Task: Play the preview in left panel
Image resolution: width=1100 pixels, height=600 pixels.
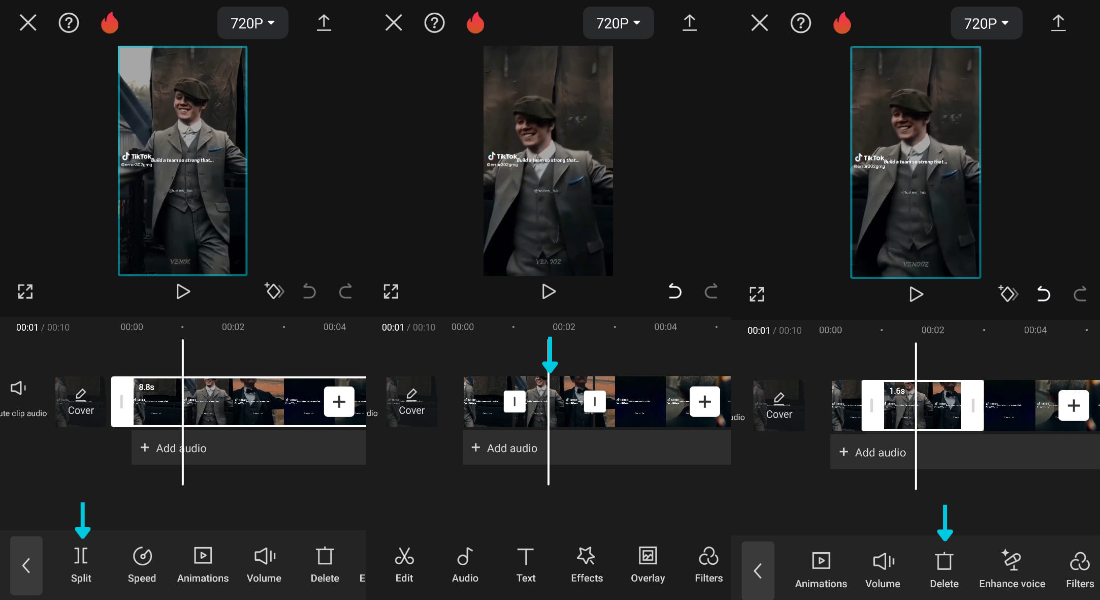Action: [182, 291]
